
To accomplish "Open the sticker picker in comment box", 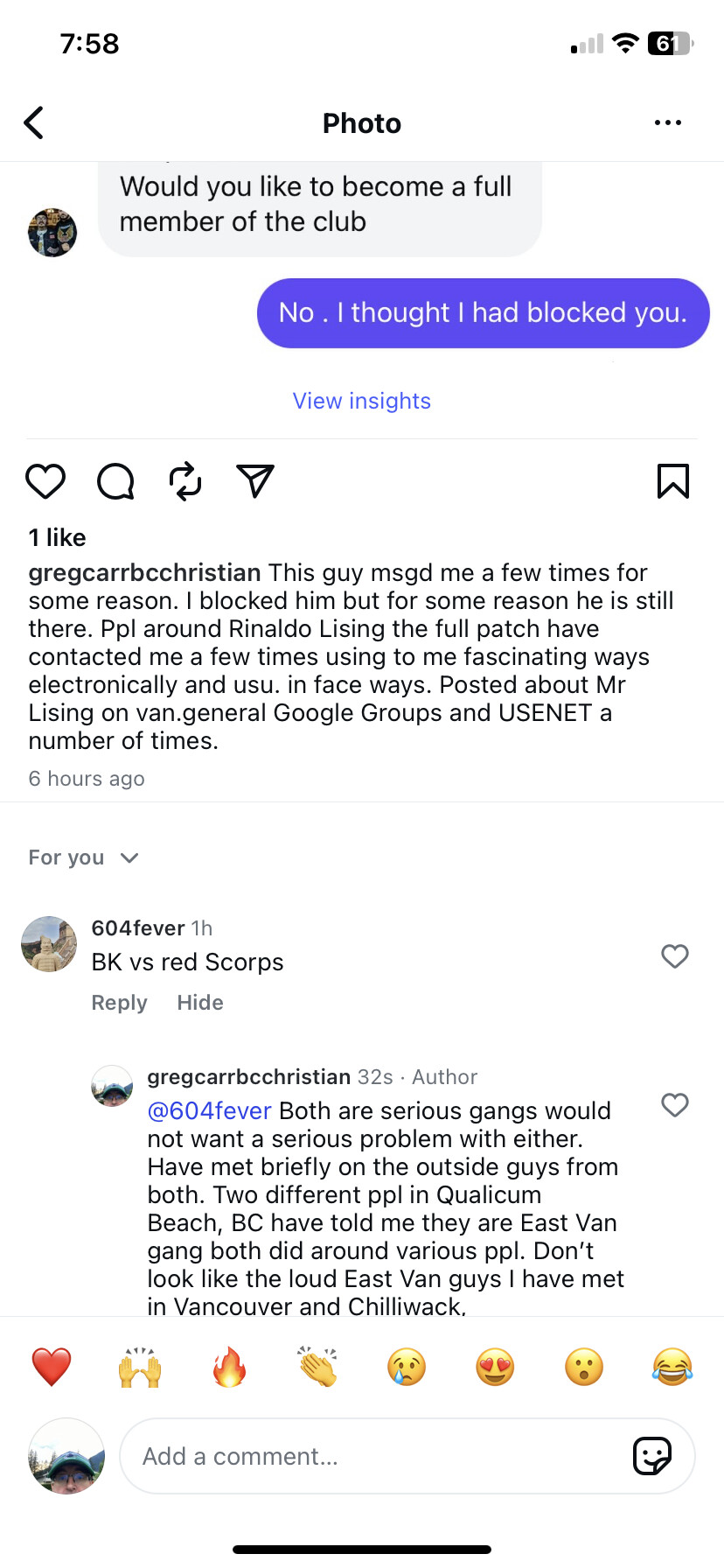I will click(x=651, y=1456).
